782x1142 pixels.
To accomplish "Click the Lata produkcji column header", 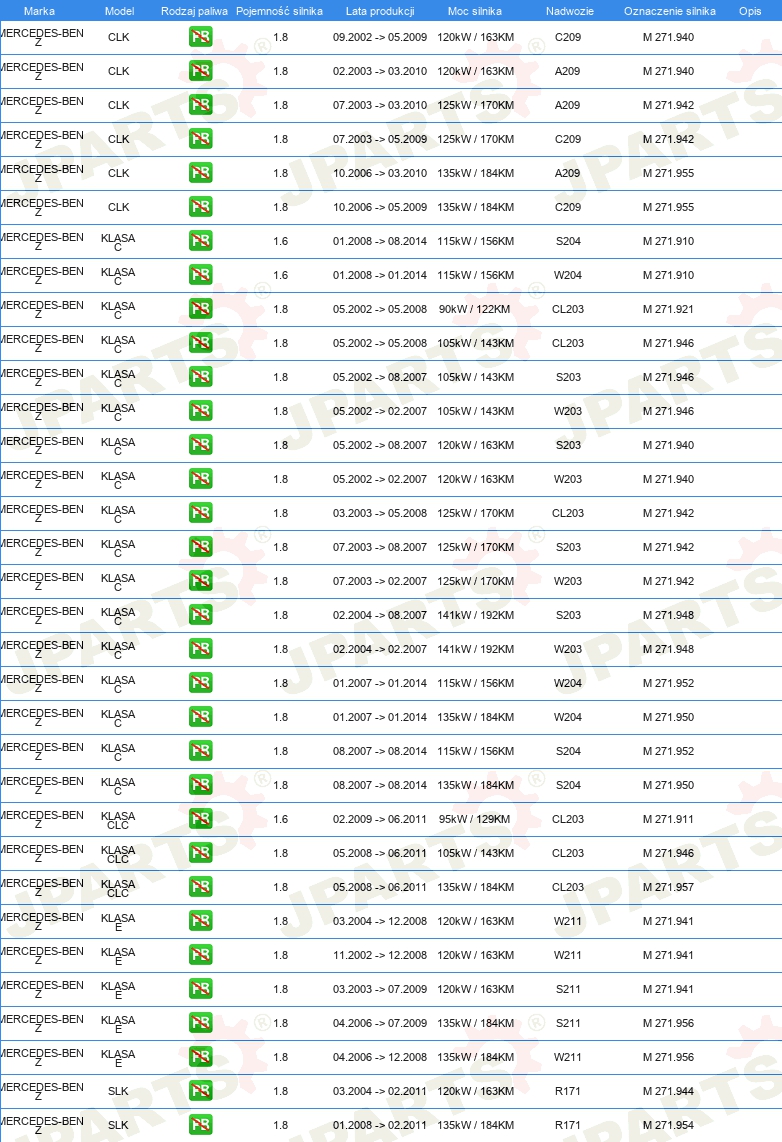I will (380, 11).
